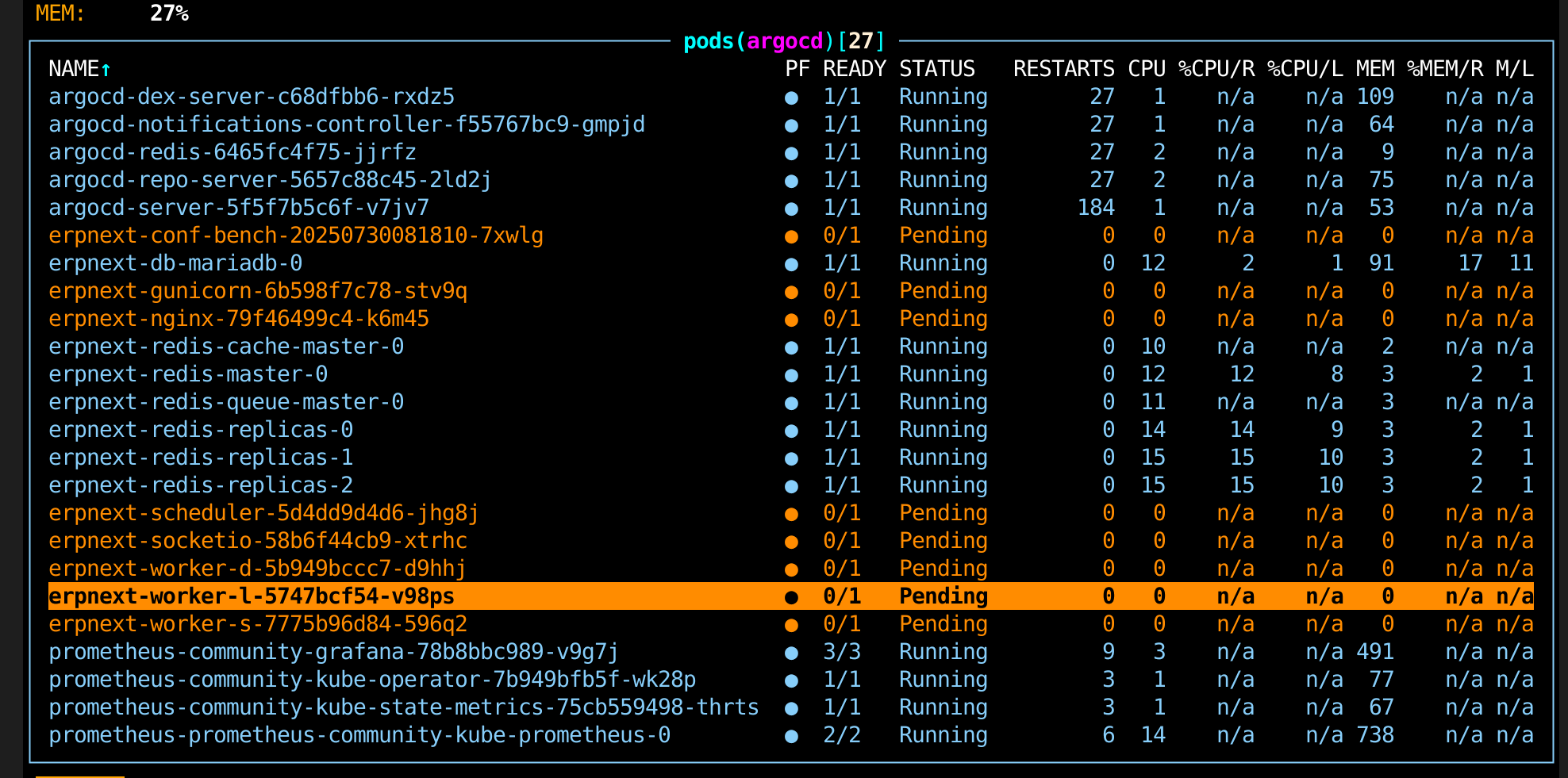Select erpnext-gunicorn-6b598f7c78-stv9q pod
This screenshot has width=1568, height=778.
pyautogui.click(x=791, y=291)
